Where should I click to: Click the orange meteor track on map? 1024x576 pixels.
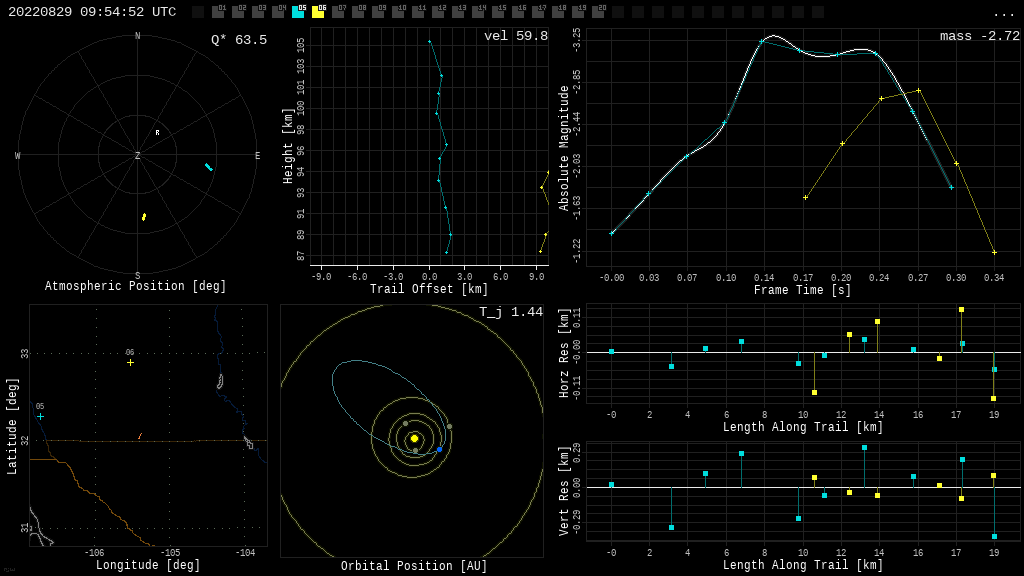click(140, 436)
